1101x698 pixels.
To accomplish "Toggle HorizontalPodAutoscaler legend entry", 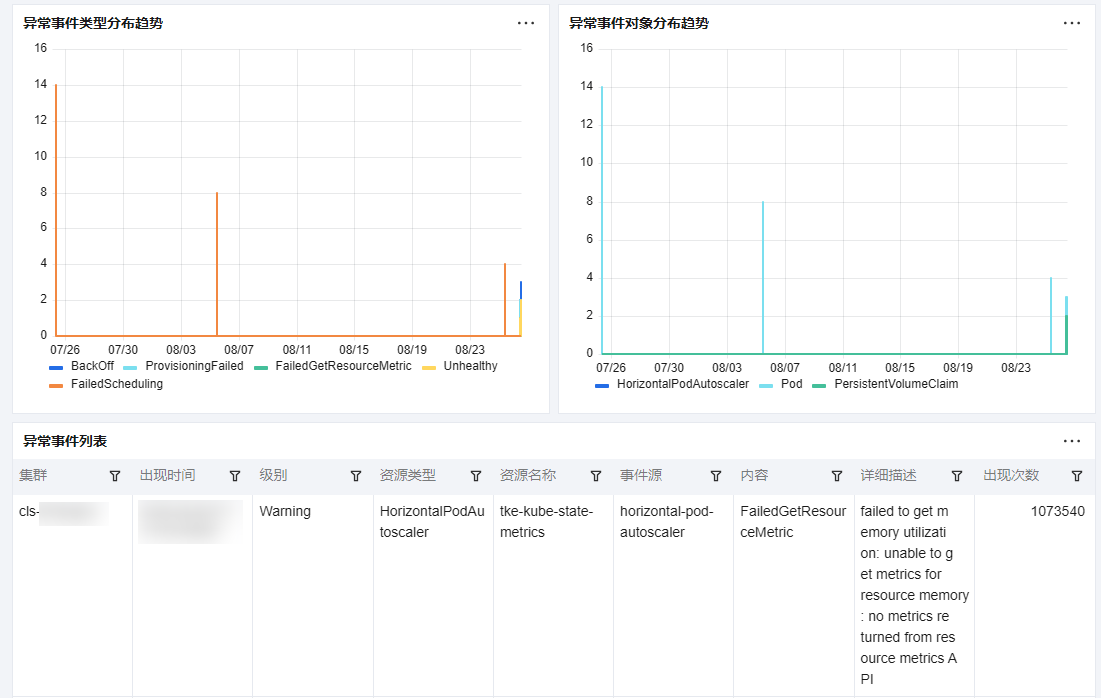I will click(681, 384).
